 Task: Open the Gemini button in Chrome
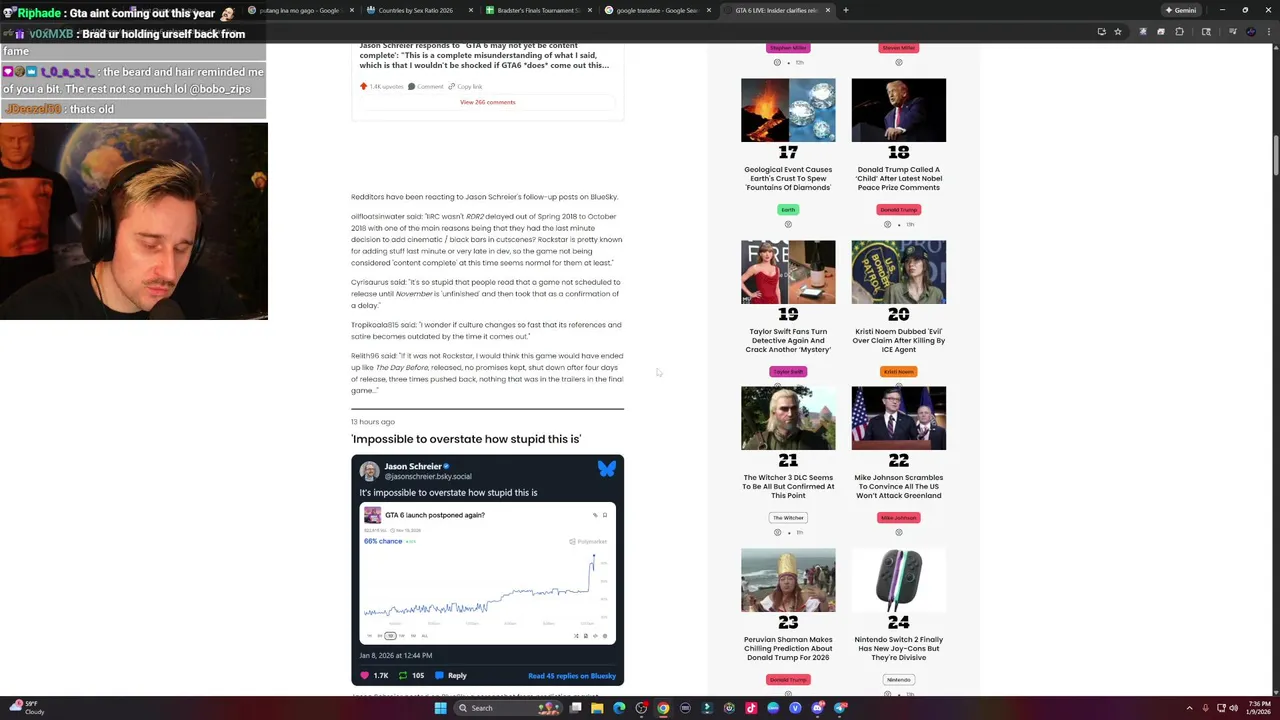(x=1180, y=10)
